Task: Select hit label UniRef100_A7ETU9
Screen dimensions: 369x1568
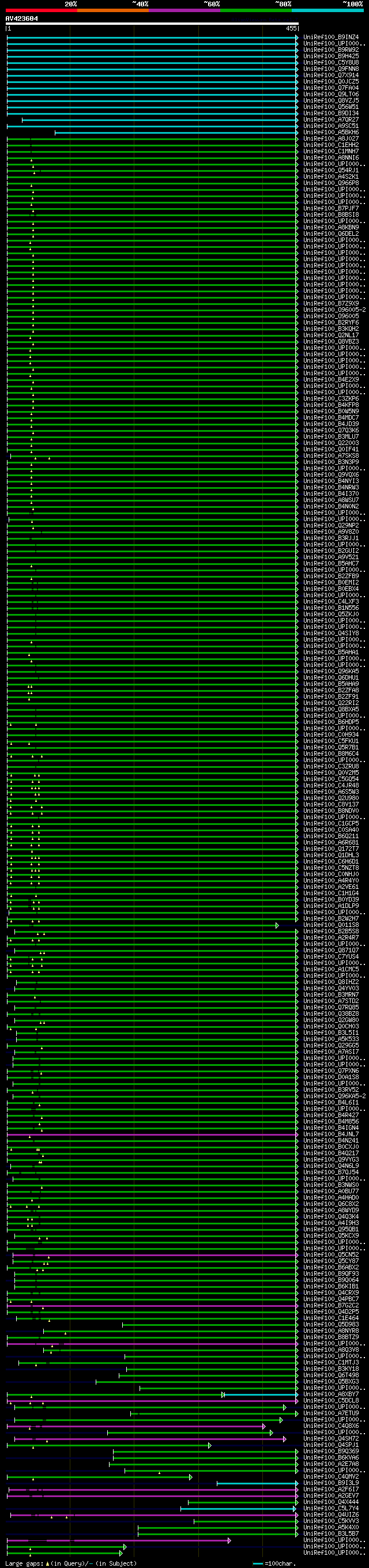Action: pyautogui.click(x=332, y=1414)
